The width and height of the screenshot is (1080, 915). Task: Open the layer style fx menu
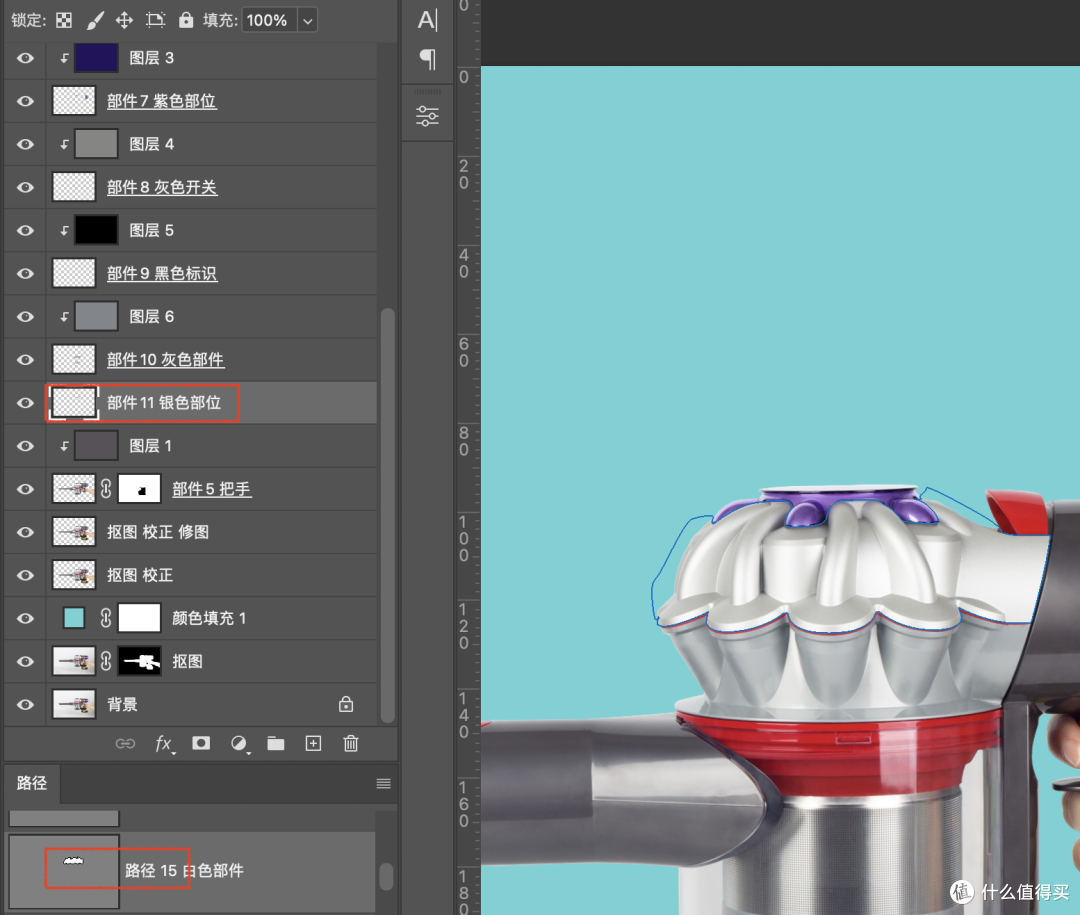click(164, 743)
